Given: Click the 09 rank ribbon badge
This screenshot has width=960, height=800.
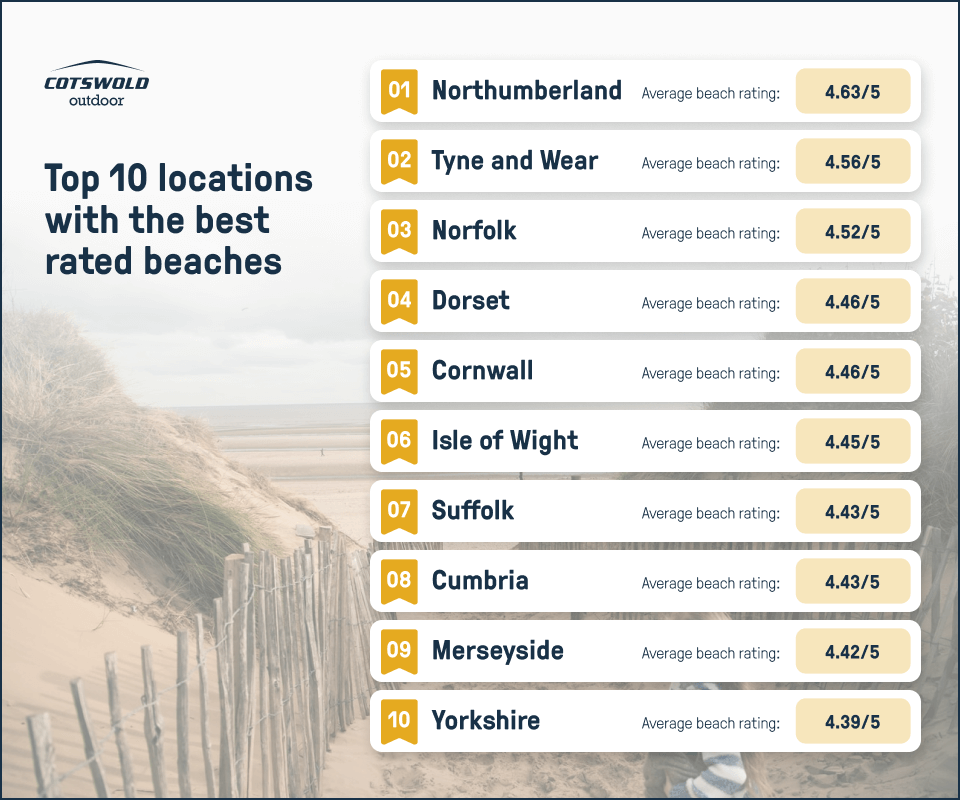Looking at the screenshot, I should [399, 652].
